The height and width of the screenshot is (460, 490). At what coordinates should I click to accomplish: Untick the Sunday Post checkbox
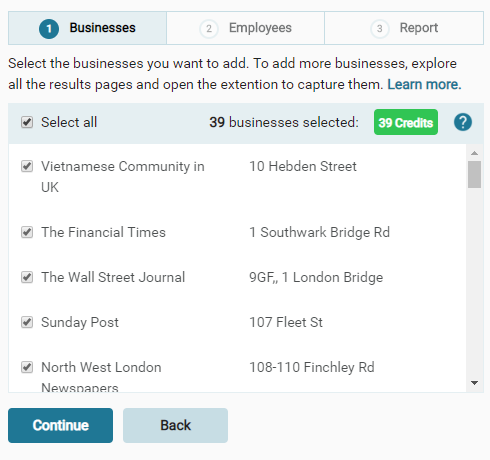pyautogui.click(x=27, y=322)
